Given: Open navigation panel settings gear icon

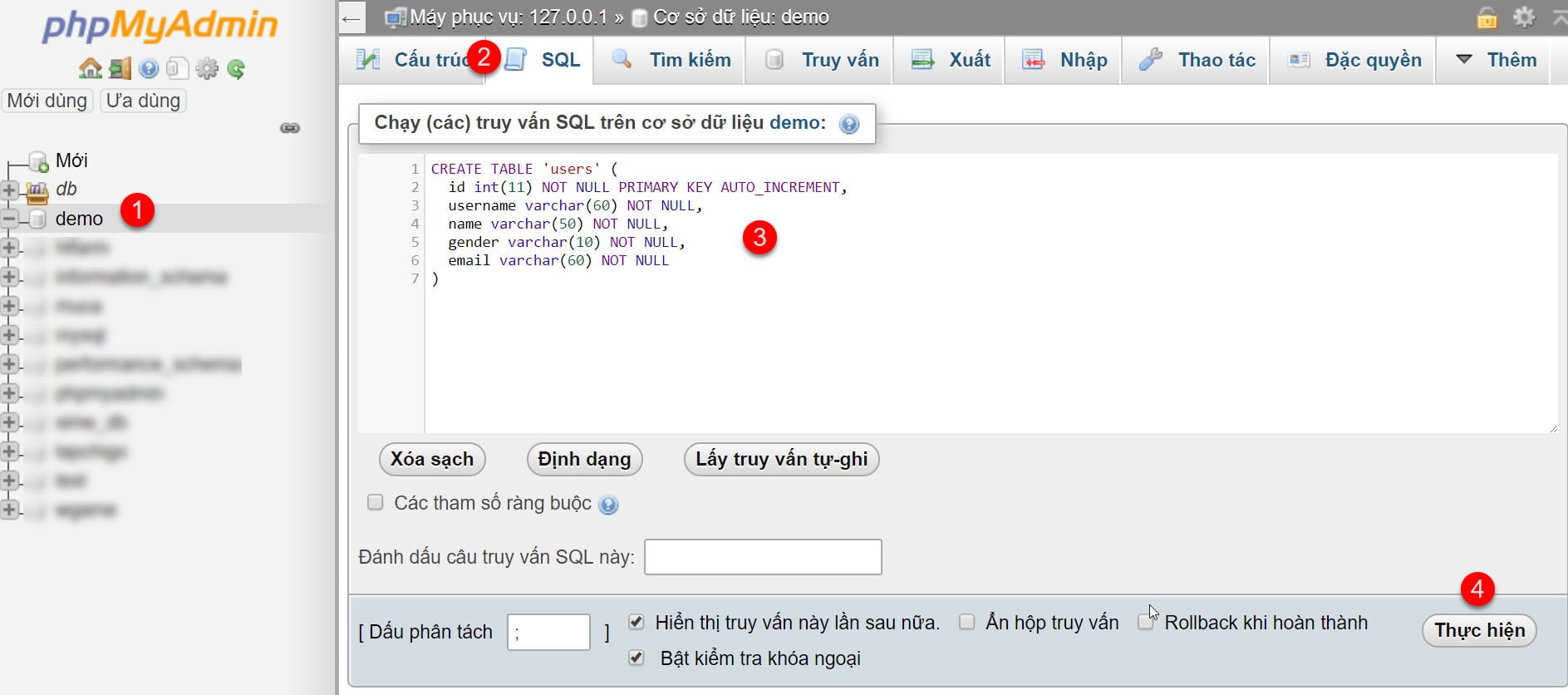Looking at the screenshot, I should (x=207, y=68).
